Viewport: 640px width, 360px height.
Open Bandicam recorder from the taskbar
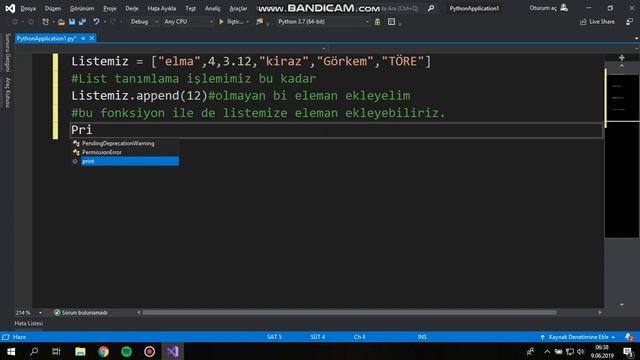pyautogui.click(x=149, y=351)
